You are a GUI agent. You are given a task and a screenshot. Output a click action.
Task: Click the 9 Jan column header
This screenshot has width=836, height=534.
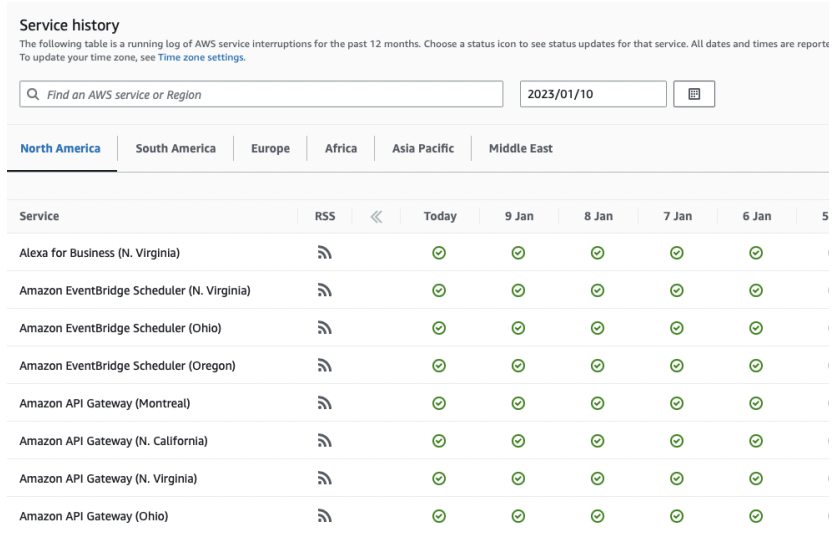519,216
